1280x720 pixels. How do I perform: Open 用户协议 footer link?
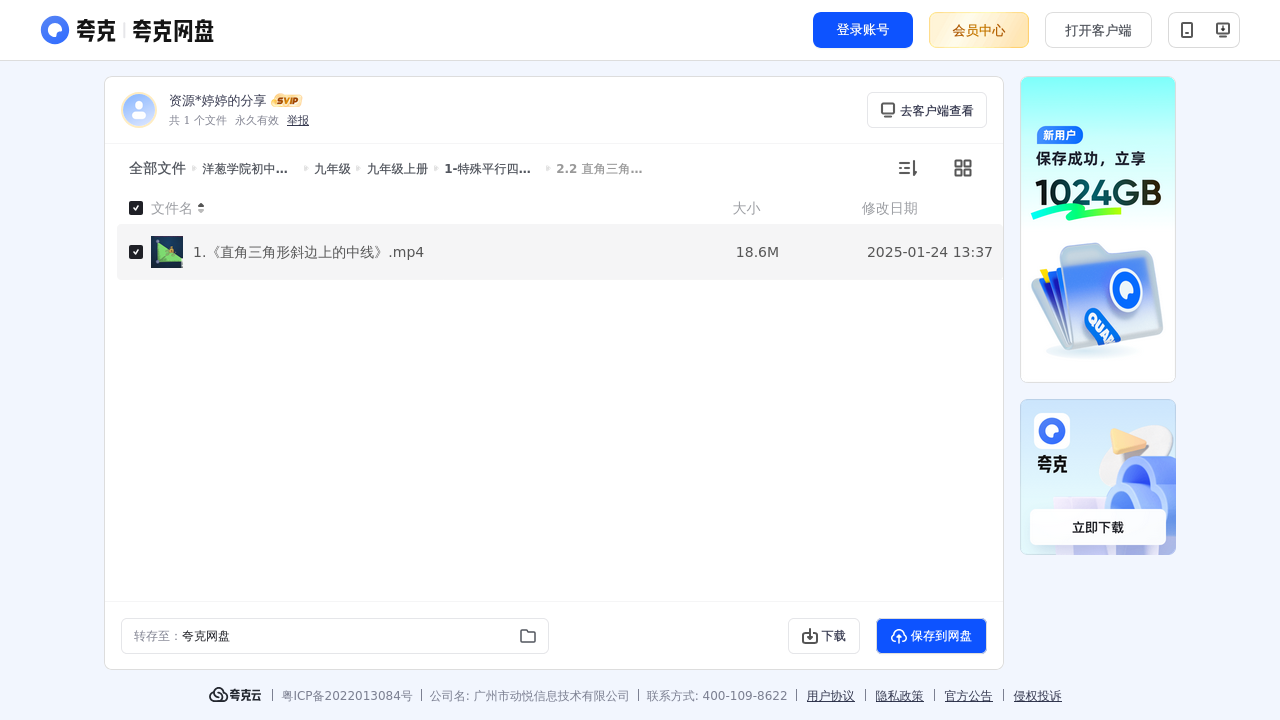pyautogui.click(x=831, y=696)
